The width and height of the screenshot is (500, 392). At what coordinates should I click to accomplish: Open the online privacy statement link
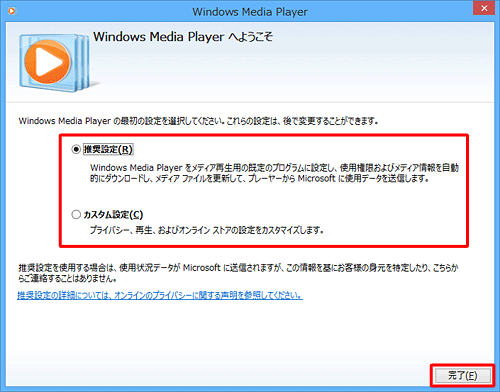click(x=160, y=295)
